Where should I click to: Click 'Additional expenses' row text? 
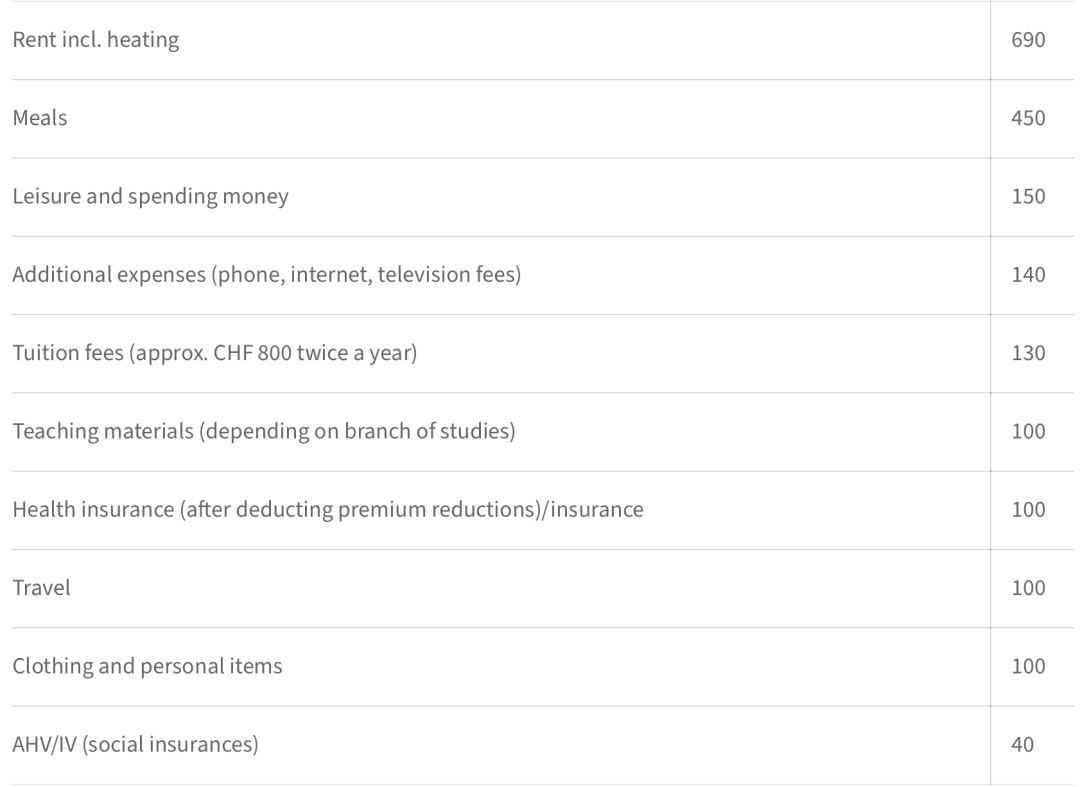pos(267,275)
